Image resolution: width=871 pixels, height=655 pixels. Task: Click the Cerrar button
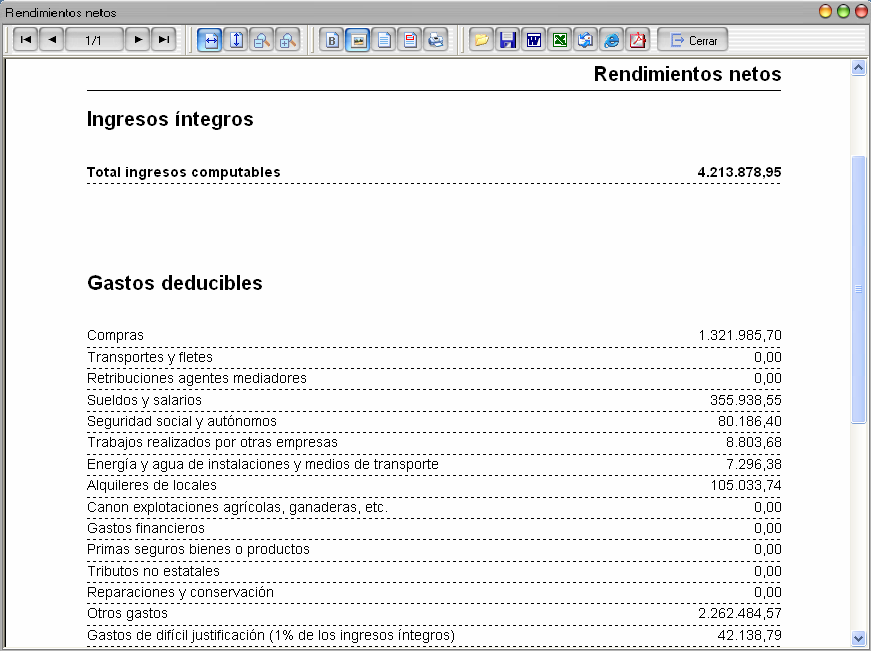(693, 41)
